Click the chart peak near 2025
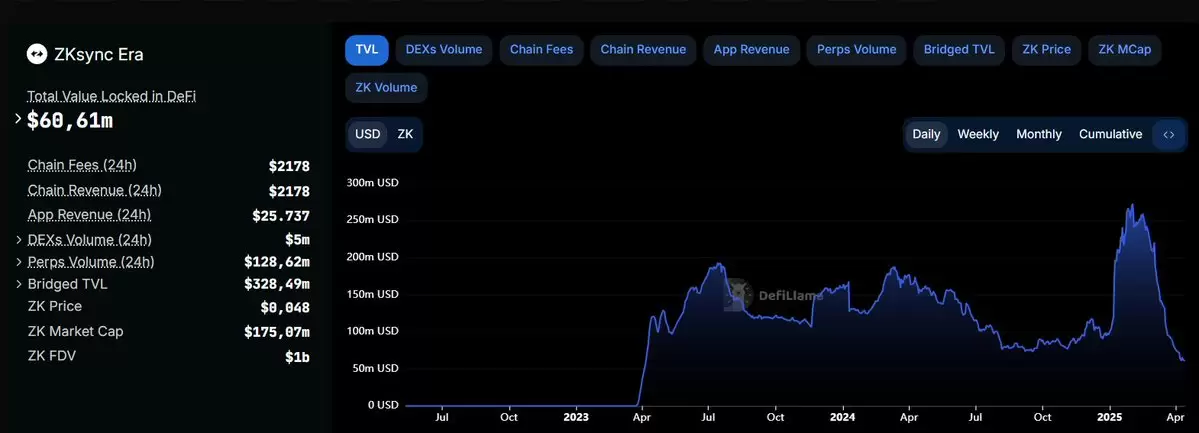Viewport: 1199px width, 433px height. 1132,205
